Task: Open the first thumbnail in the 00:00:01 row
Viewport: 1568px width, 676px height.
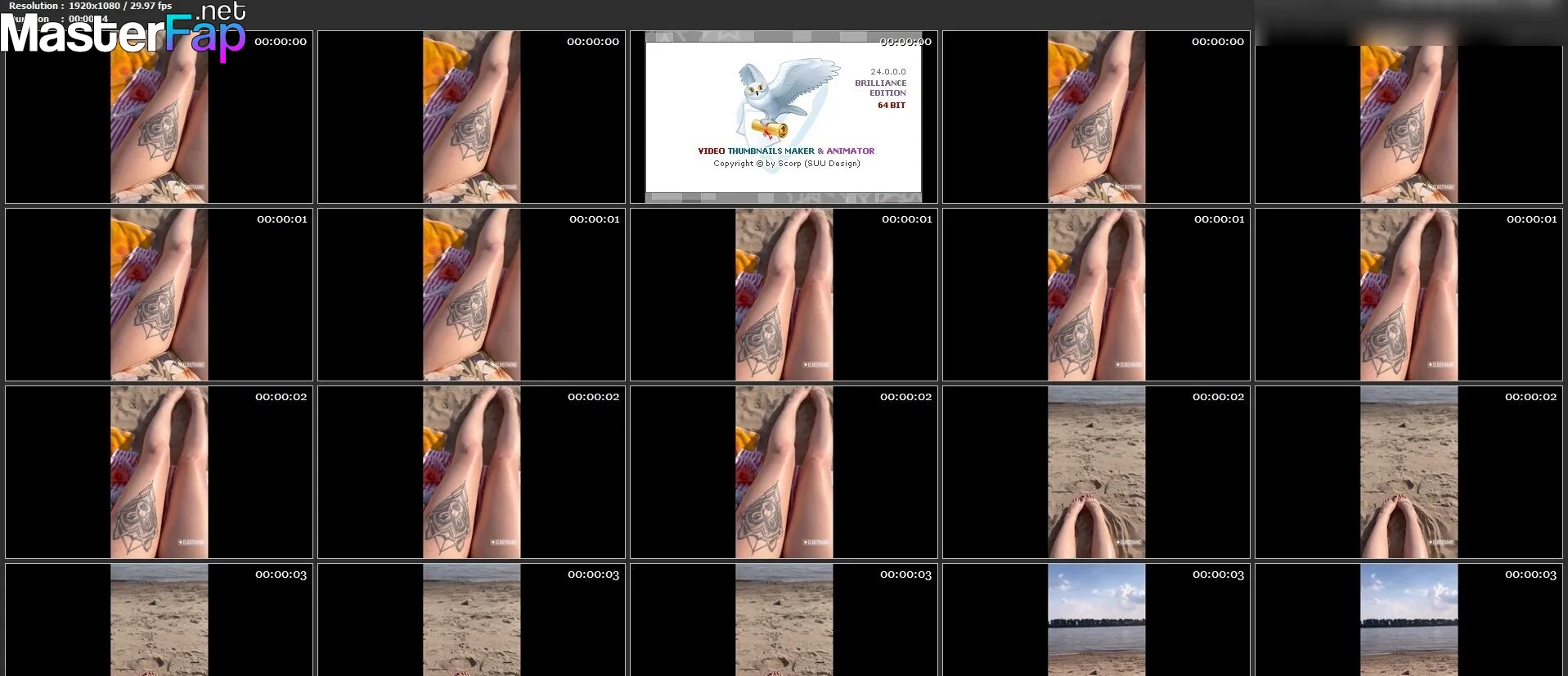Action: pyautogui.click(x=159, y=295)
